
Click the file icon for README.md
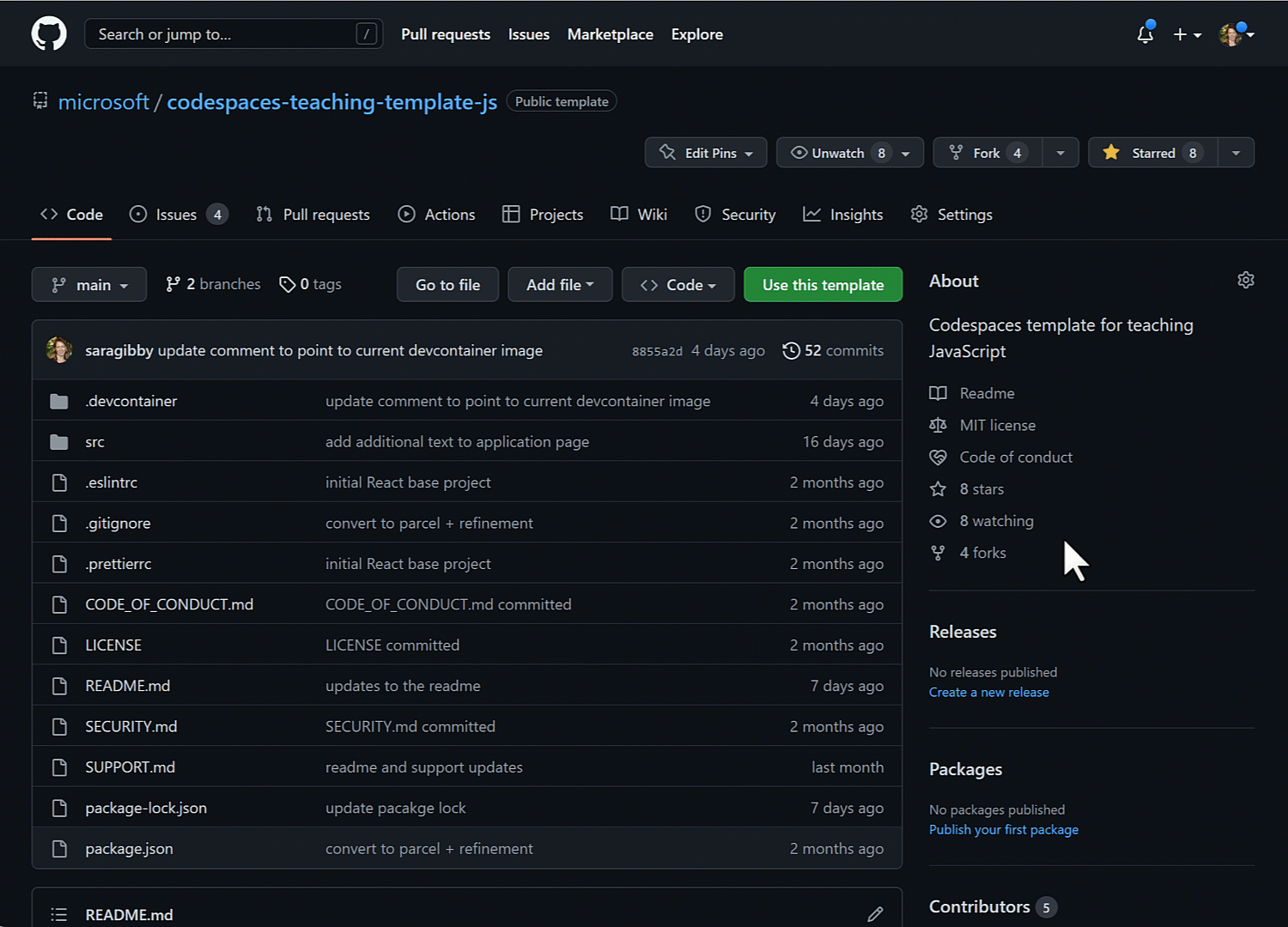[59, 686]
